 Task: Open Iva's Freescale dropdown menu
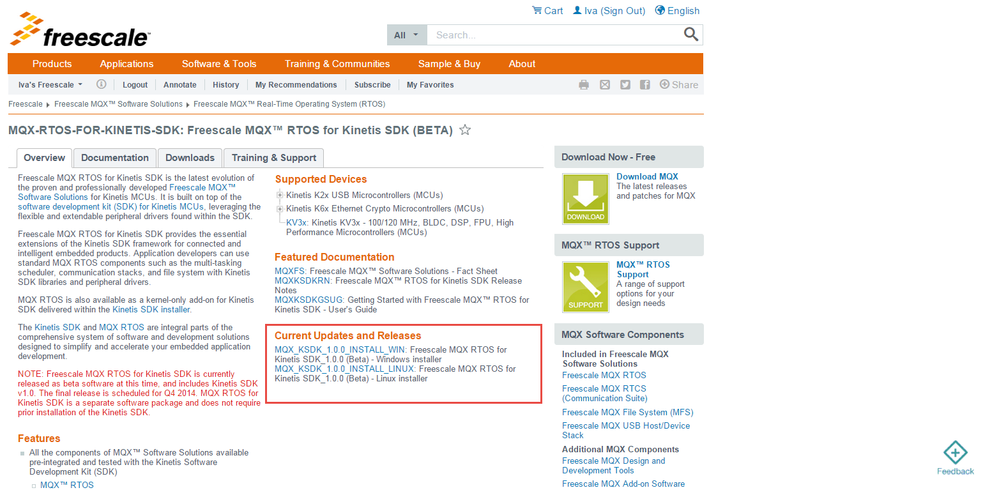pyautogui.click(x=50, y=85)
